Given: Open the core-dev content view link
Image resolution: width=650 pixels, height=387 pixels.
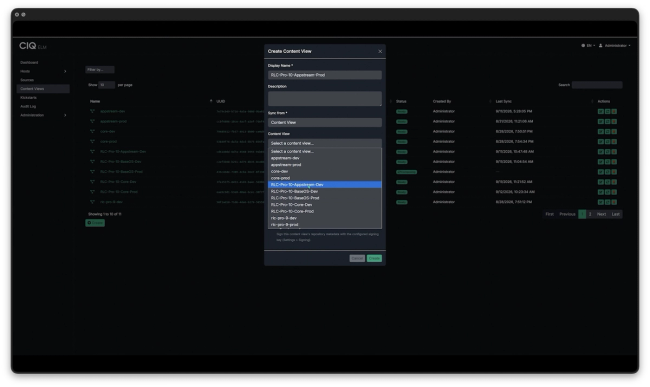Looking at the screenshot, I should click(107, 131).
